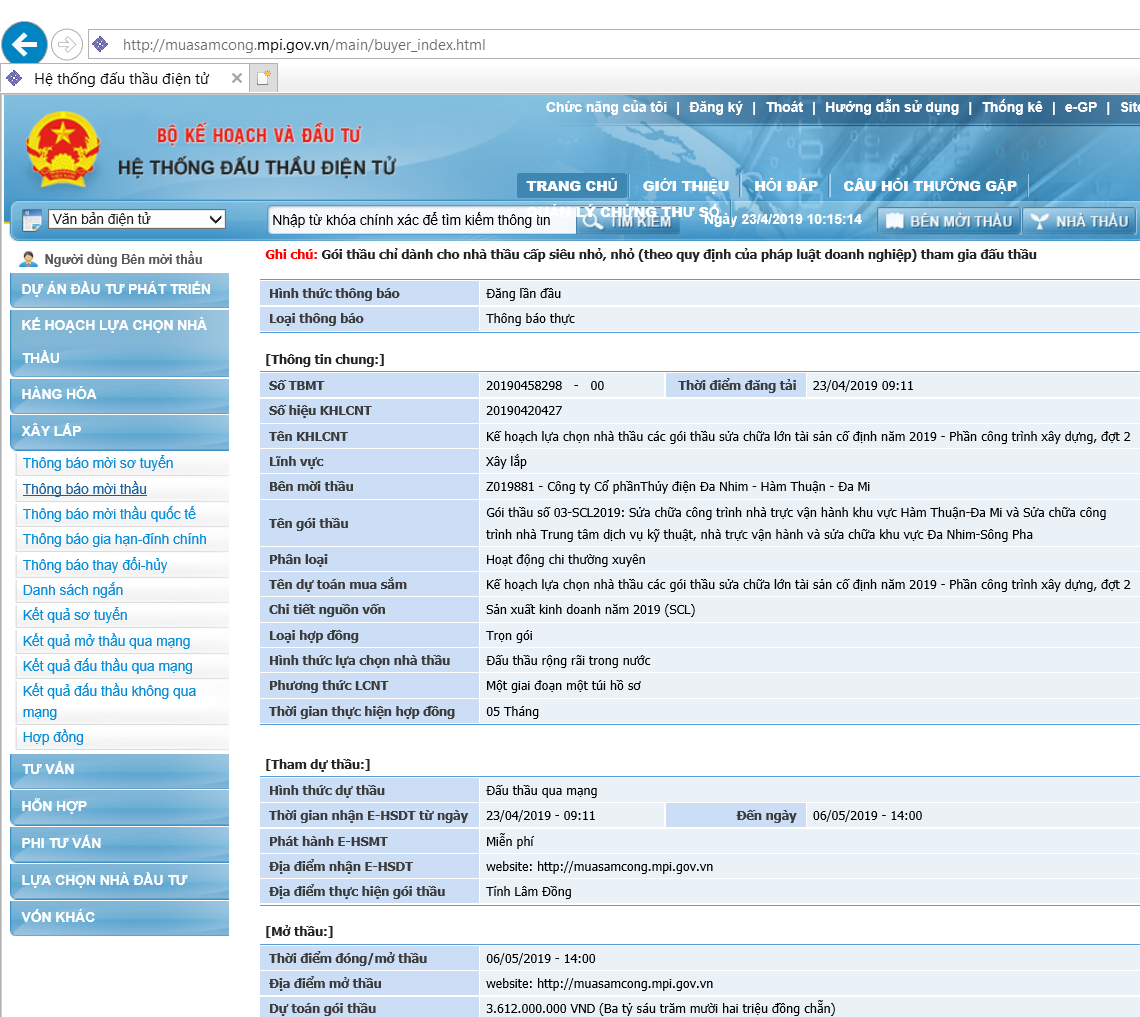Image resolution: width=1140 pixels, height=1017 pixels.
Task: Open Hướng dẫn sử dụng link
Action: tap(891, 108)
